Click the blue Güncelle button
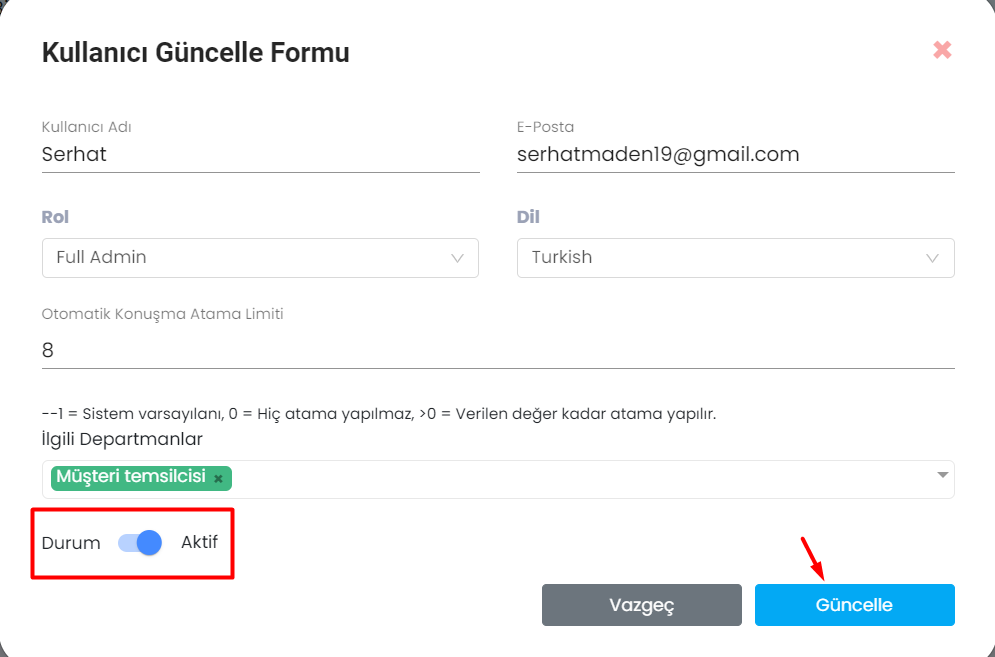The height and width of the screenshot is (657, 995). 855,605
